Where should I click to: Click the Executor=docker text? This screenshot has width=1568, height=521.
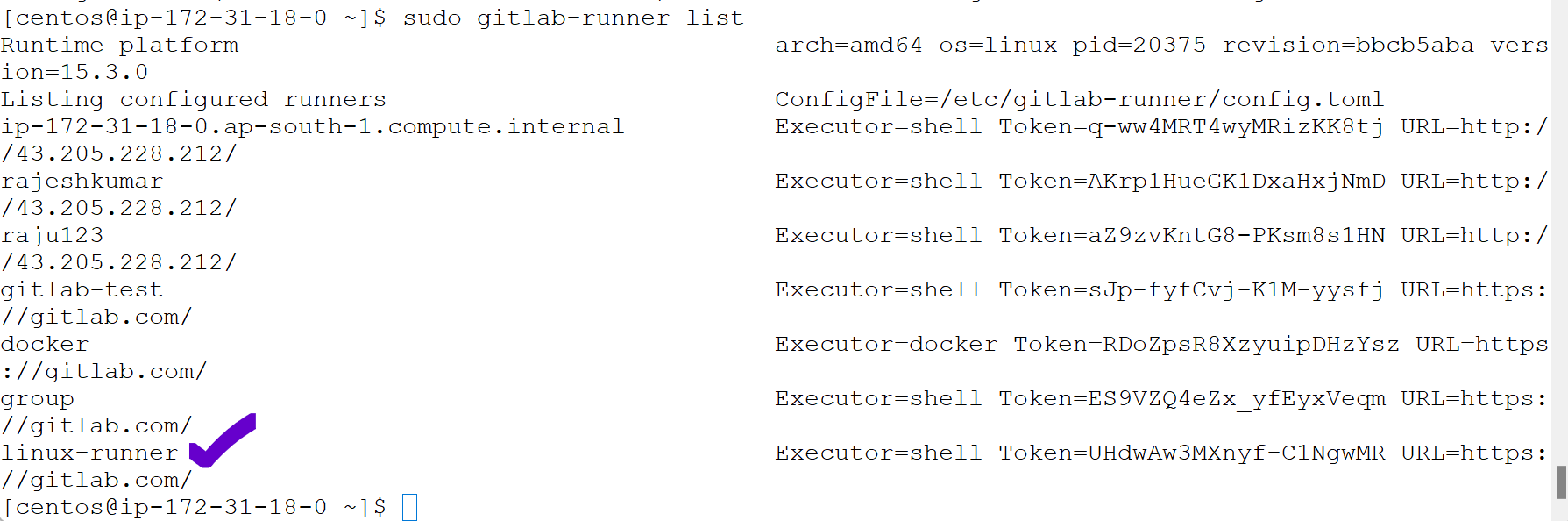pos(885,344)
